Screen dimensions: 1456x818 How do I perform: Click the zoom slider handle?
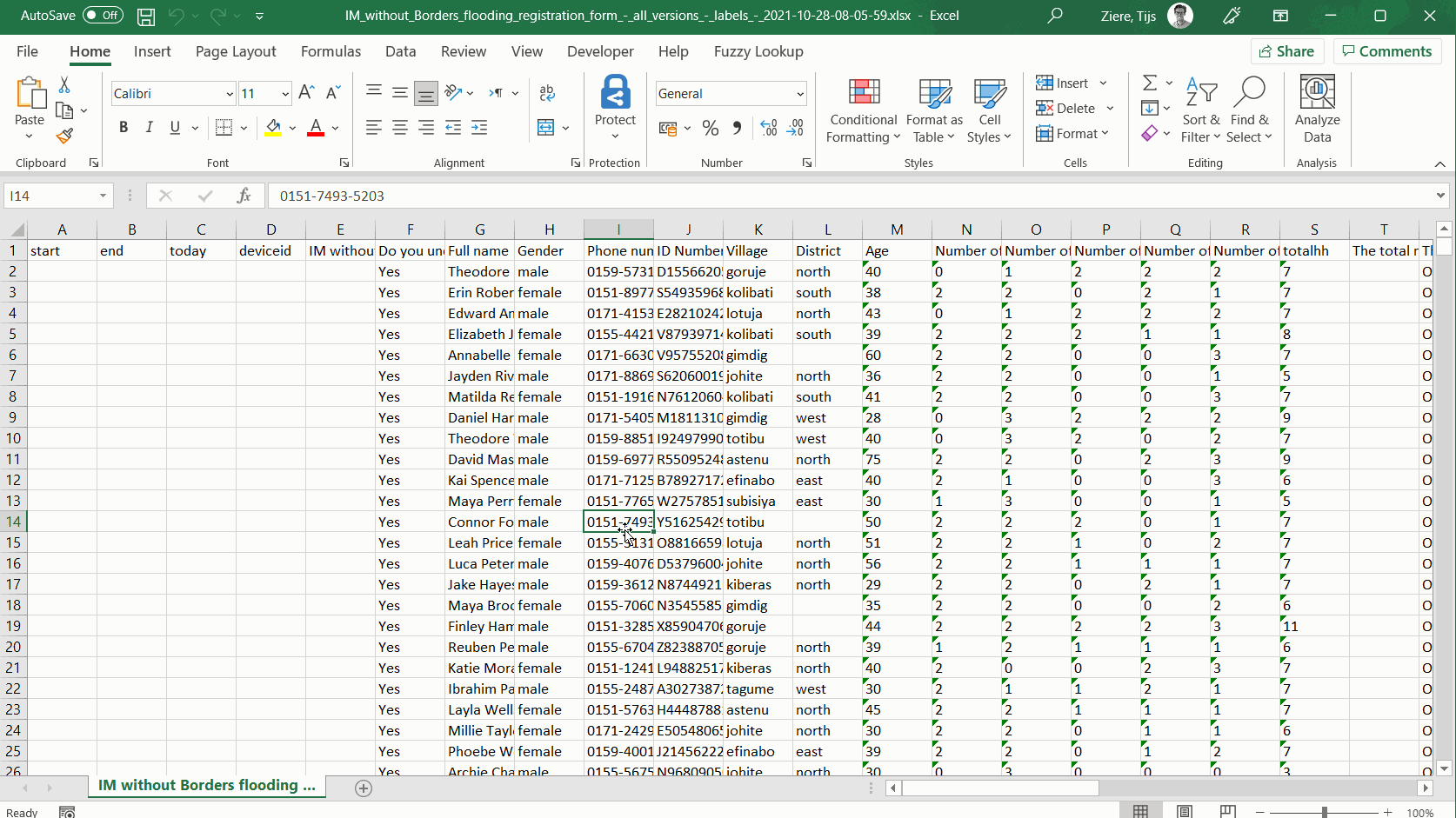click(x=1324, y=812)
